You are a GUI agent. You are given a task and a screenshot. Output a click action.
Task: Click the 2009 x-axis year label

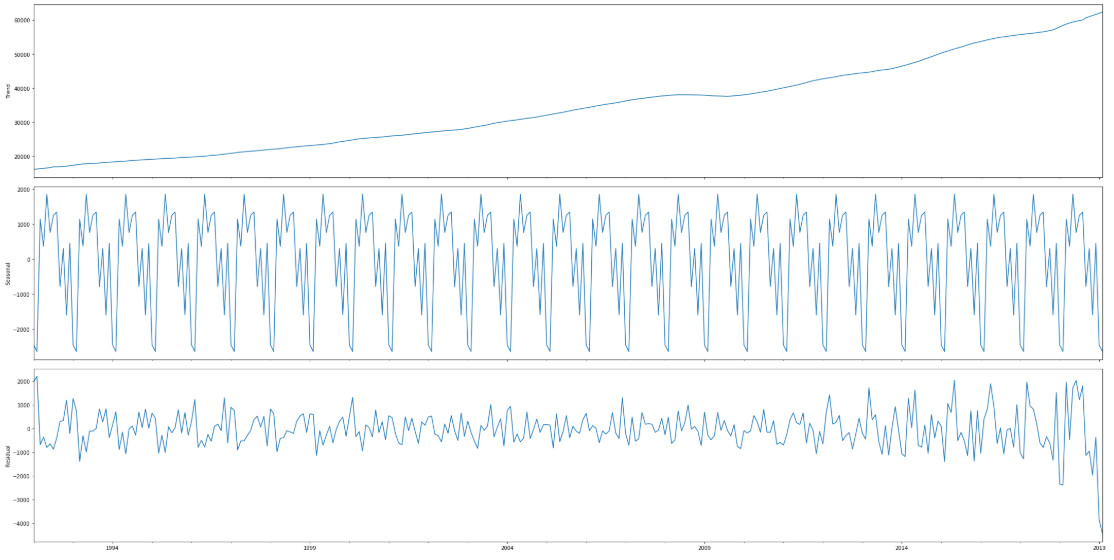[x=704, y=548]
